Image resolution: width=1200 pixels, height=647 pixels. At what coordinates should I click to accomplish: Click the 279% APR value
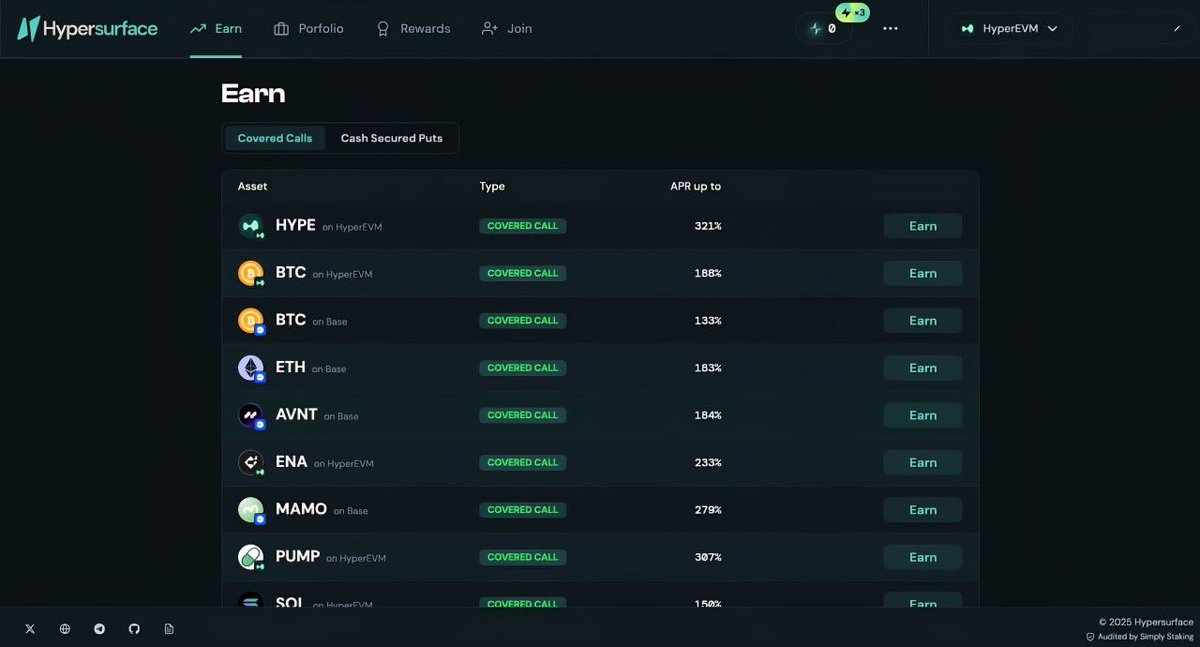tap(708, 510)
